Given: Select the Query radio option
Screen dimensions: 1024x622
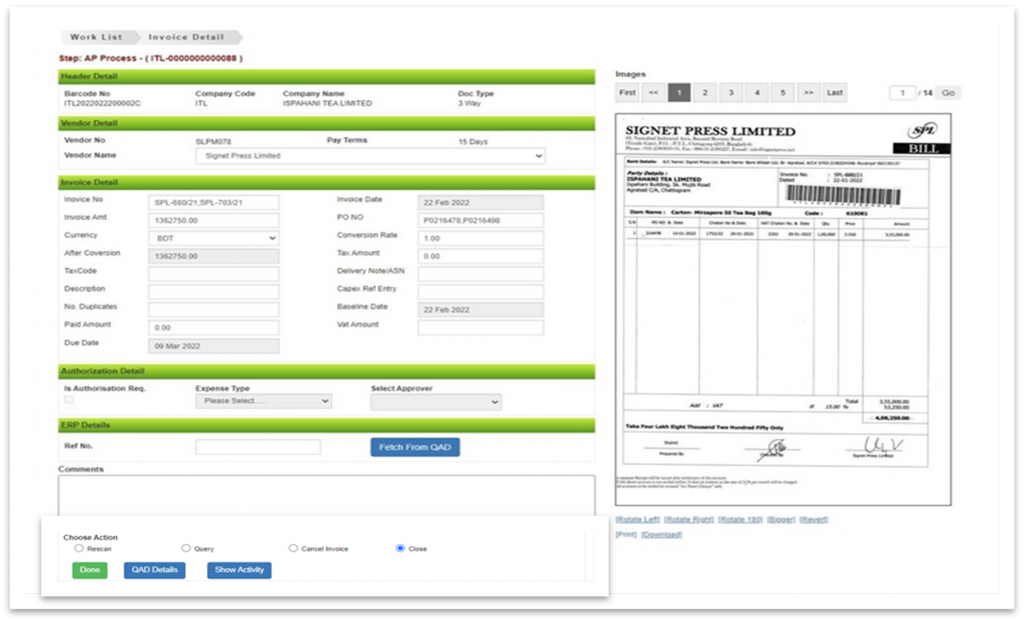Looking at the screenshot, I should click(x=186, y=549).
